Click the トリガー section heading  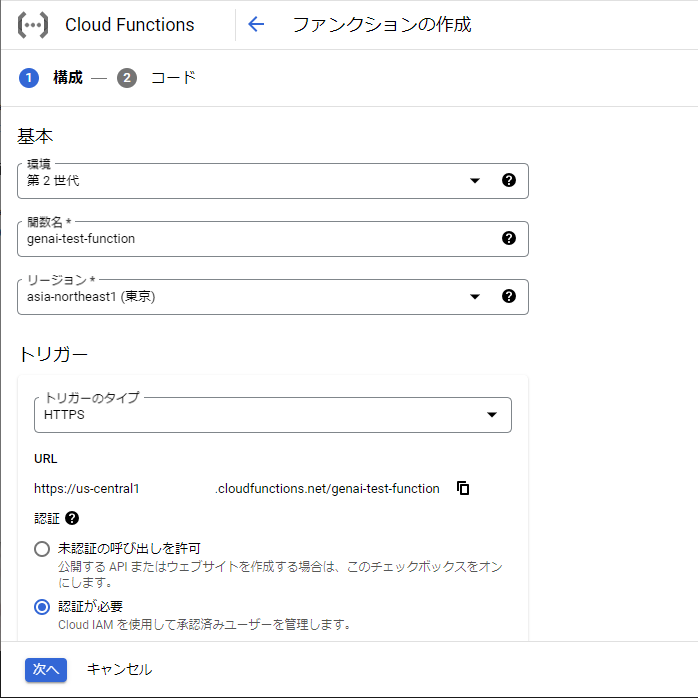tap(53, 355)
